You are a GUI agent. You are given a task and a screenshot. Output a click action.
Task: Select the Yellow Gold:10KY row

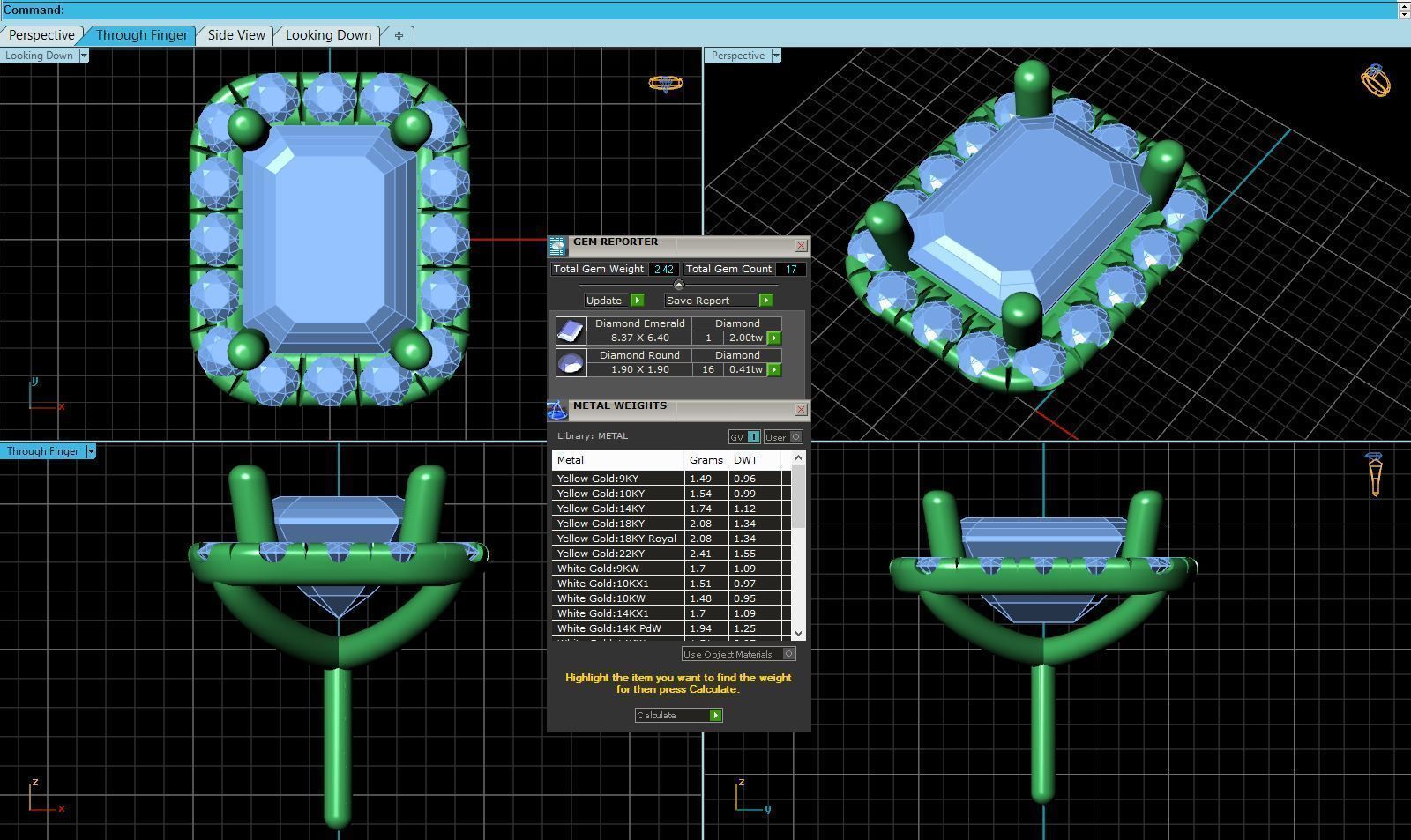(x=671, y=494)
